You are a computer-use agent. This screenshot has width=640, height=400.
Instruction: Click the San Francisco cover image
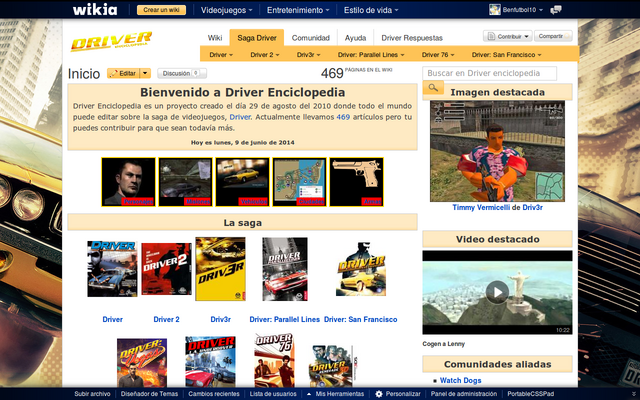tap(361, 269)
